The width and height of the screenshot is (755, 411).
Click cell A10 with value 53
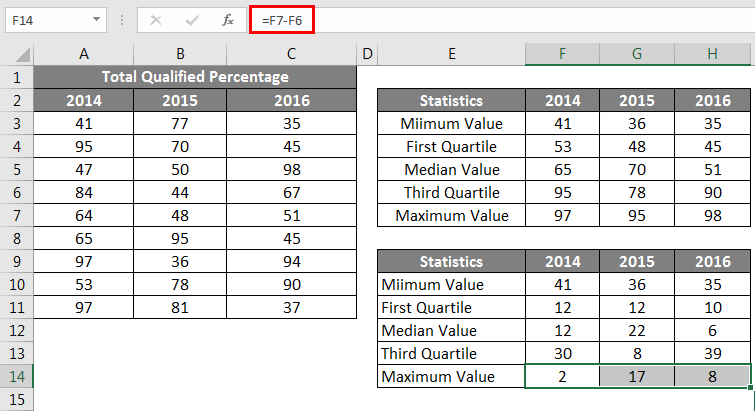click(x=83, y=284)
